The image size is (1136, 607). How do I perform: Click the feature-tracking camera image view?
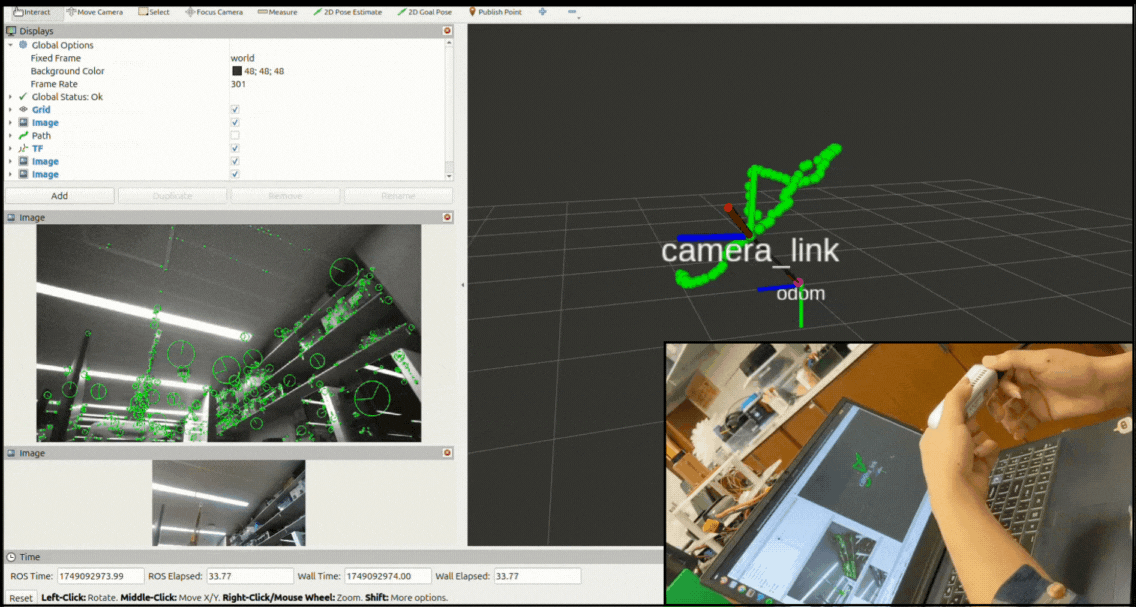(228, 333)
